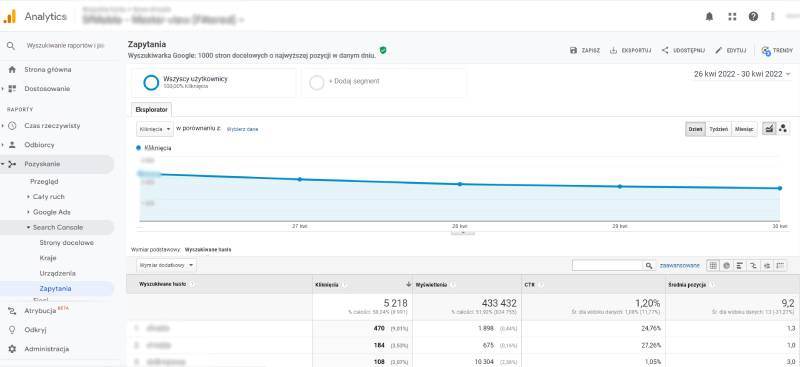Image resolution: width=800 pixels, height=367 pixels.
Task: Select the Wszyscy użytkownicy segment
Action: point(214,83)
